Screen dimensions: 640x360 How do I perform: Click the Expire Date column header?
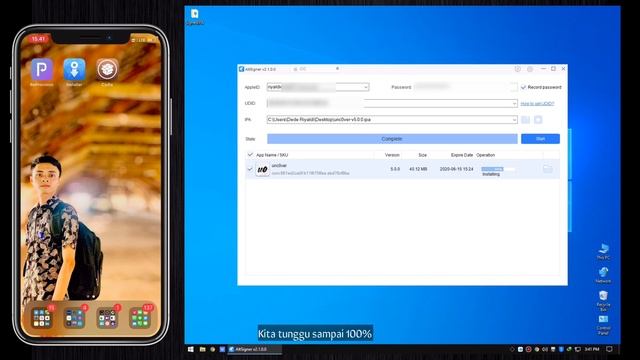pyautogui.click(x=462, y=155)
